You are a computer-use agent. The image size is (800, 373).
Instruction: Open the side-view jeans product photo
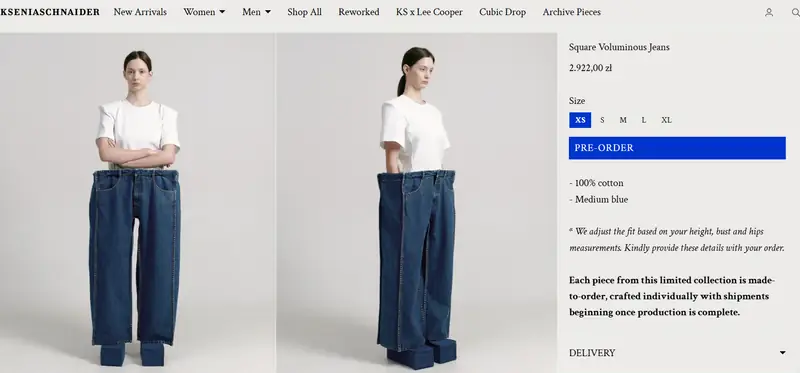(x=417, y=203)
